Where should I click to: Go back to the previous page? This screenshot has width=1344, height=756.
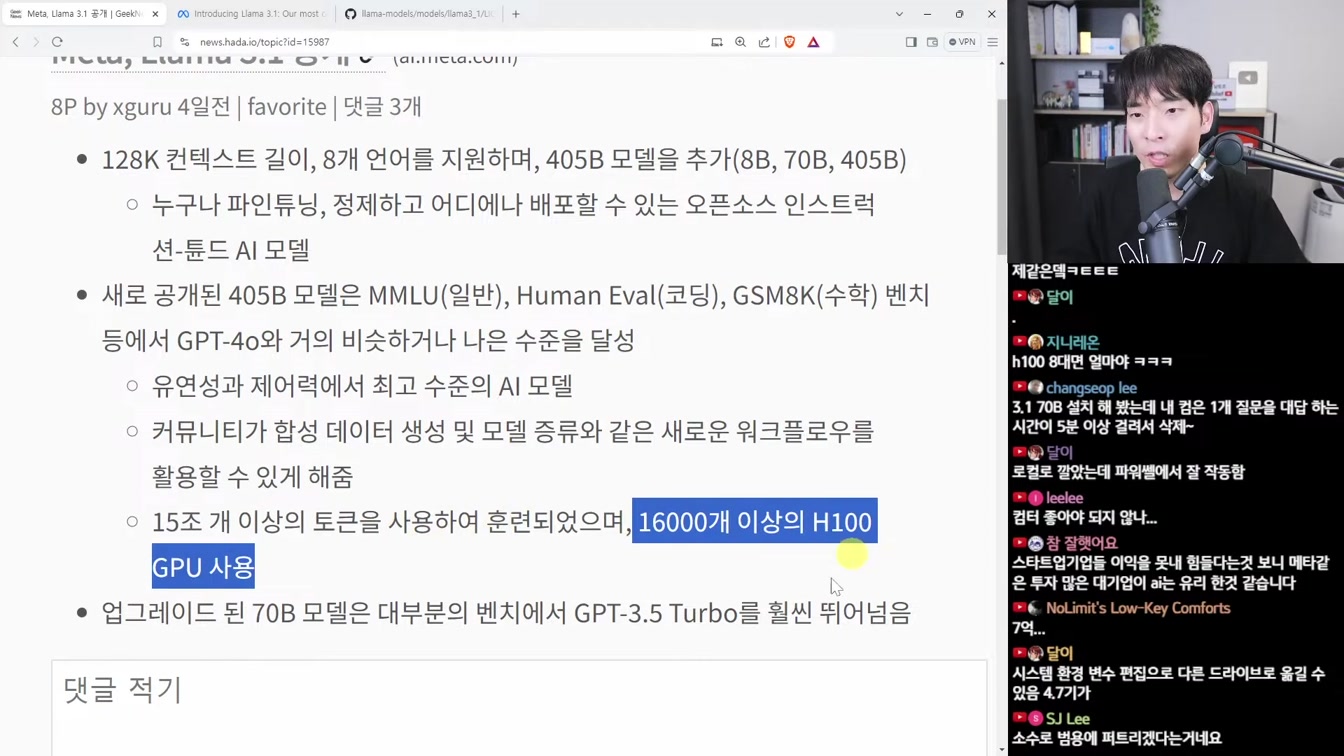15,42
